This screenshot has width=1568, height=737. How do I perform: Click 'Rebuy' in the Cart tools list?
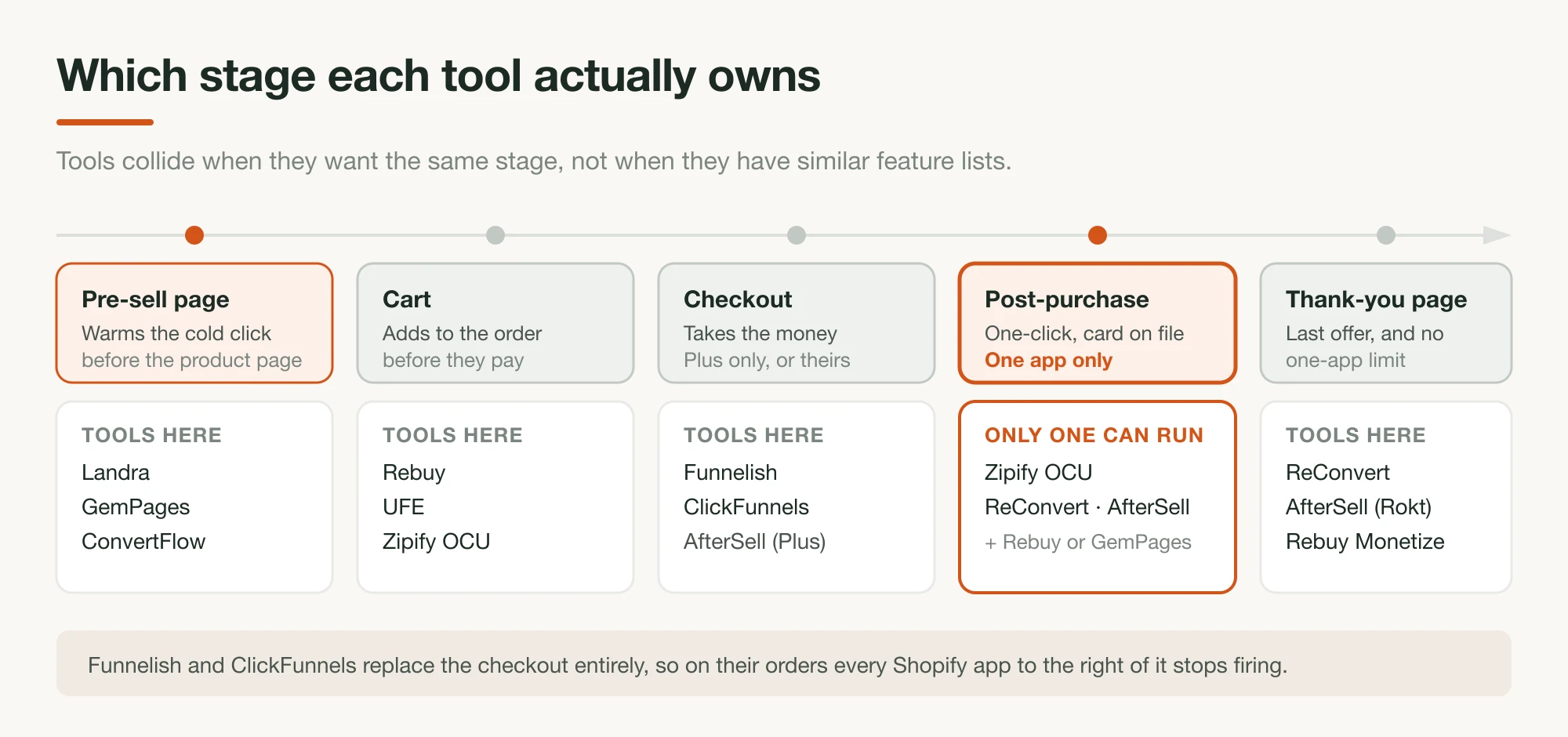[x=414, y=473]
